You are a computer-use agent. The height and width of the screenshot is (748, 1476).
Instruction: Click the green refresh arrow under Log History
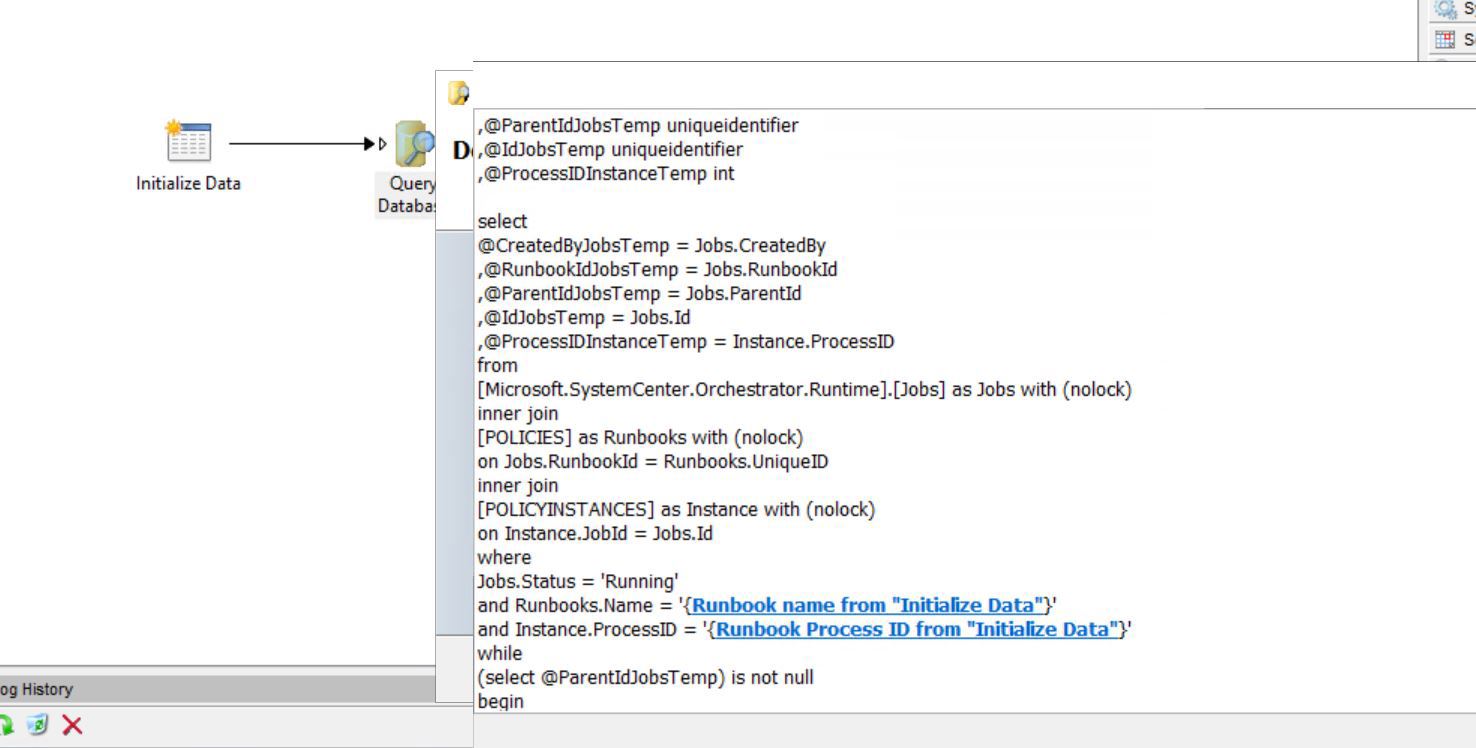(5, 724)
